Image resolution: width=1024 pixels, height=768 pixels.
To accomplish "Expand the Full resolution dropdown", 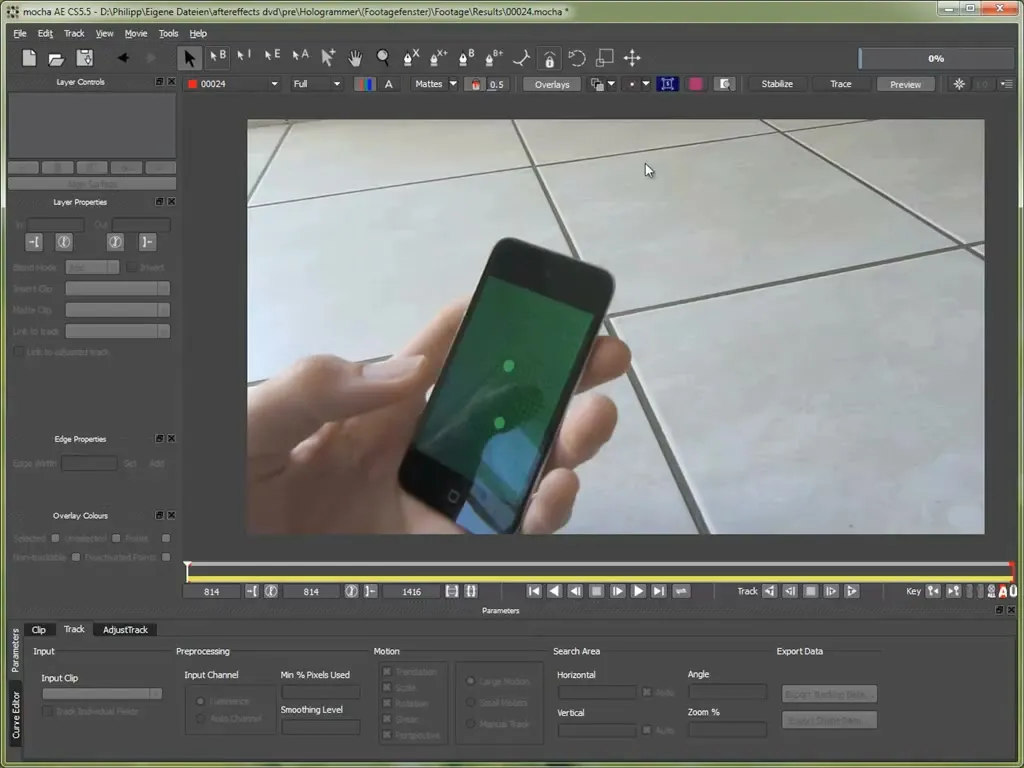I will (x=316, y=84).
